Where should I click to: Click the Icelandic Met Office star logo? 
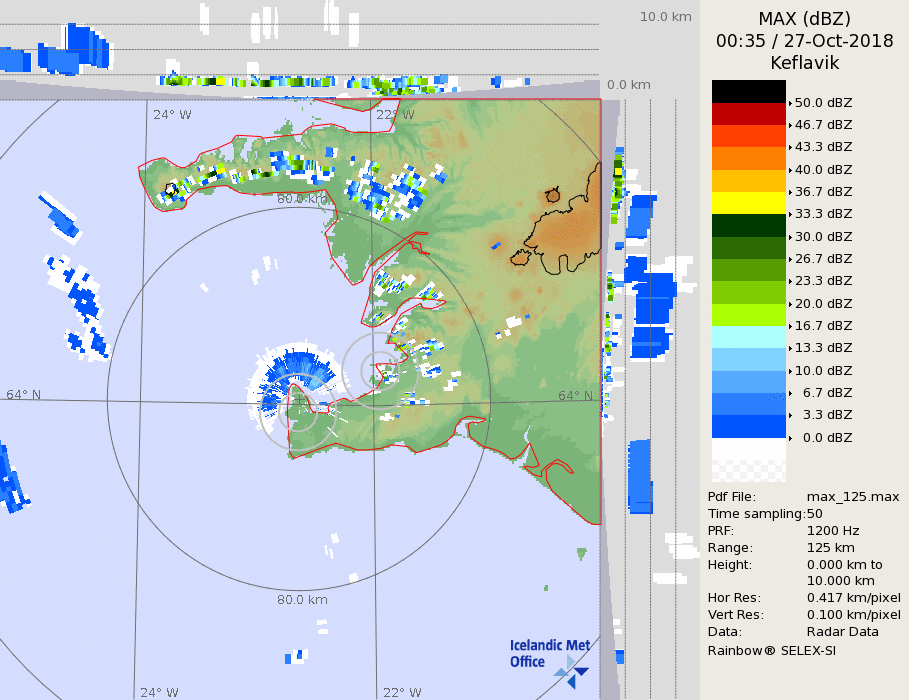click(572, 669)
